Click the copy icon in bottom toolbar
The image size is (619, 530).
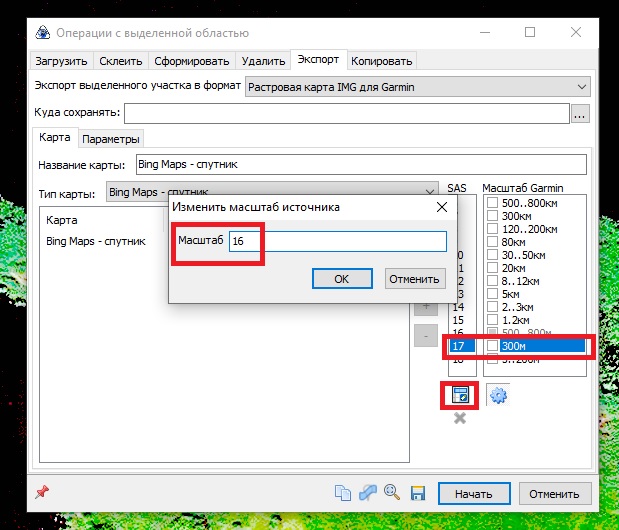click(343, 493)
